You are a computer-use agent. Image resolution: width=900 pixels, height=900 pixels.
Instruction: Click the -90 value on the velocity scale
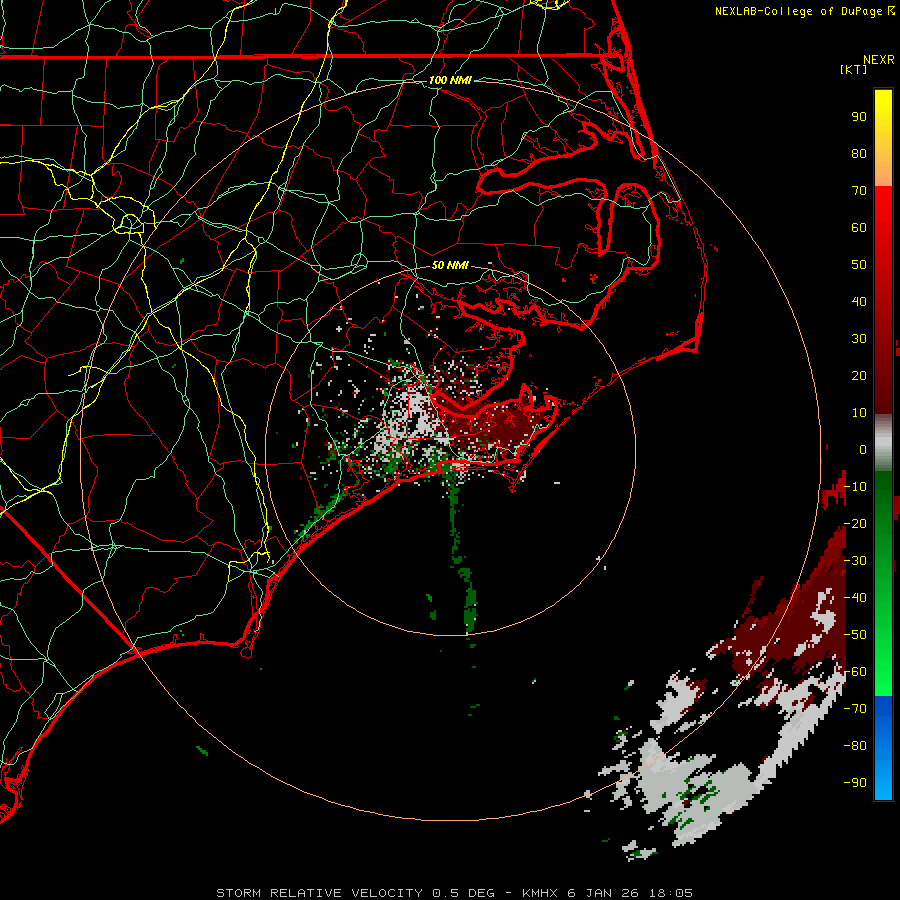[x=855, y=783]
